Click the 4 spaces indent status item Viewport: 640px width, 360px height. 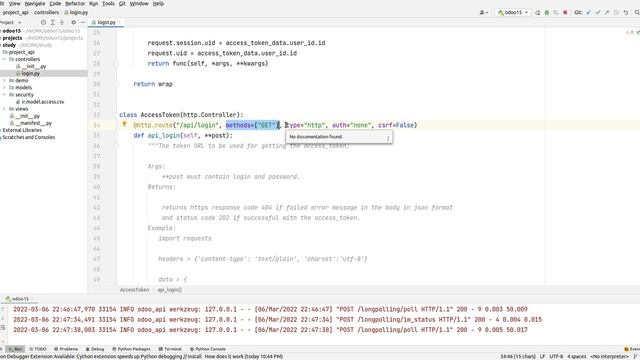pyautogui.click(x=576, y=356)
